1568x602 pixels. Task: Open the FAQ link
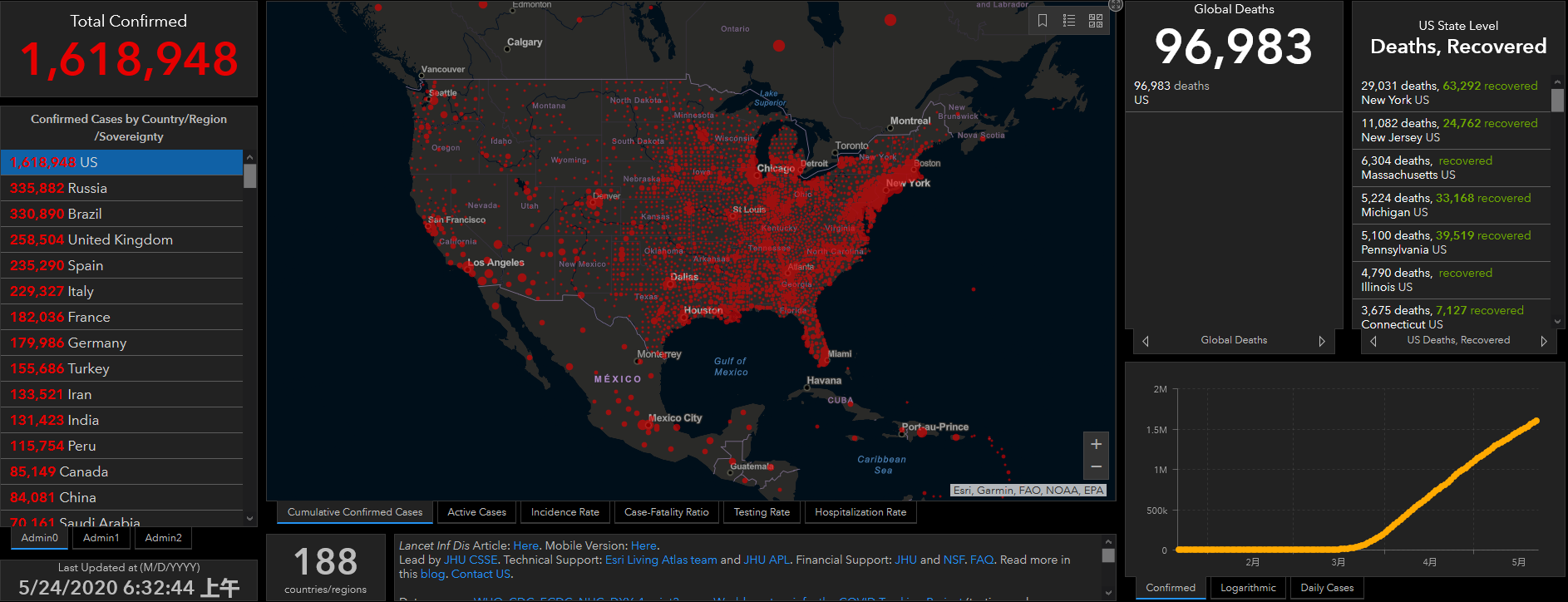tap(982, 560)
